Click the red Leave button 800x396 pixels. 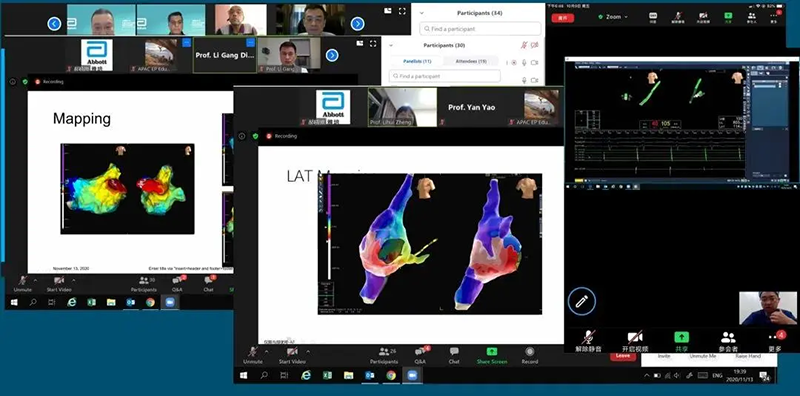point(623,356)
